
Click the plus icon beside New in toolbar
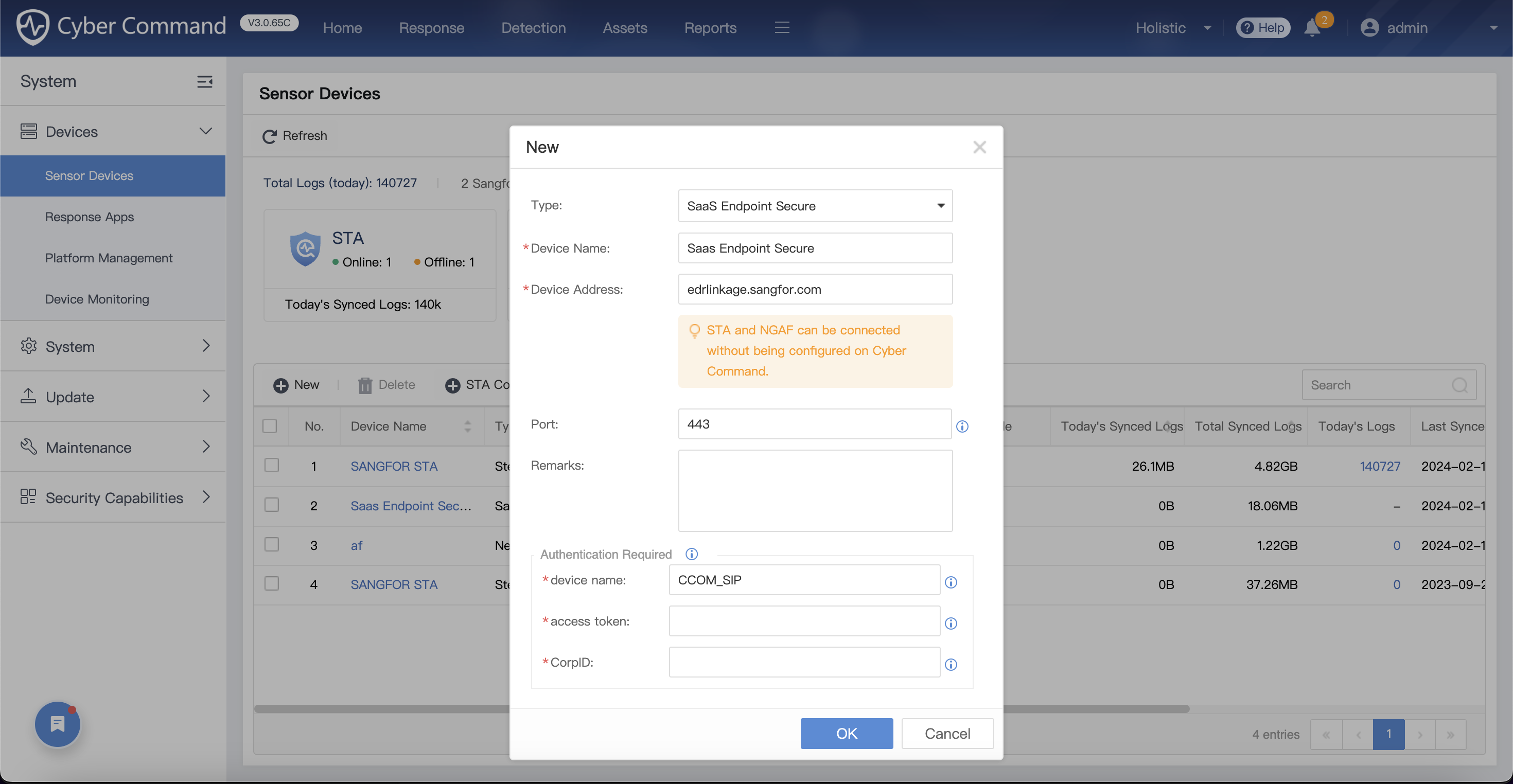click(281, 385)
